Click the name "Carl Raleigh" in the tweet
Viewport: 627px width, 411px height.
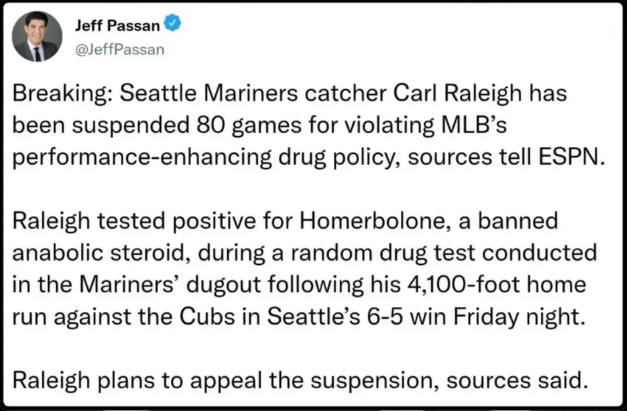[457, 94]
